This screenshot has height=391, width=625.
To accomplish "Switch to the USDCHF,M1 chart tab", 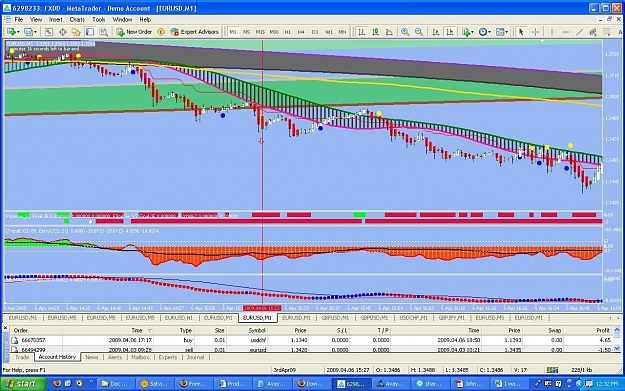I will coord(413,318).
